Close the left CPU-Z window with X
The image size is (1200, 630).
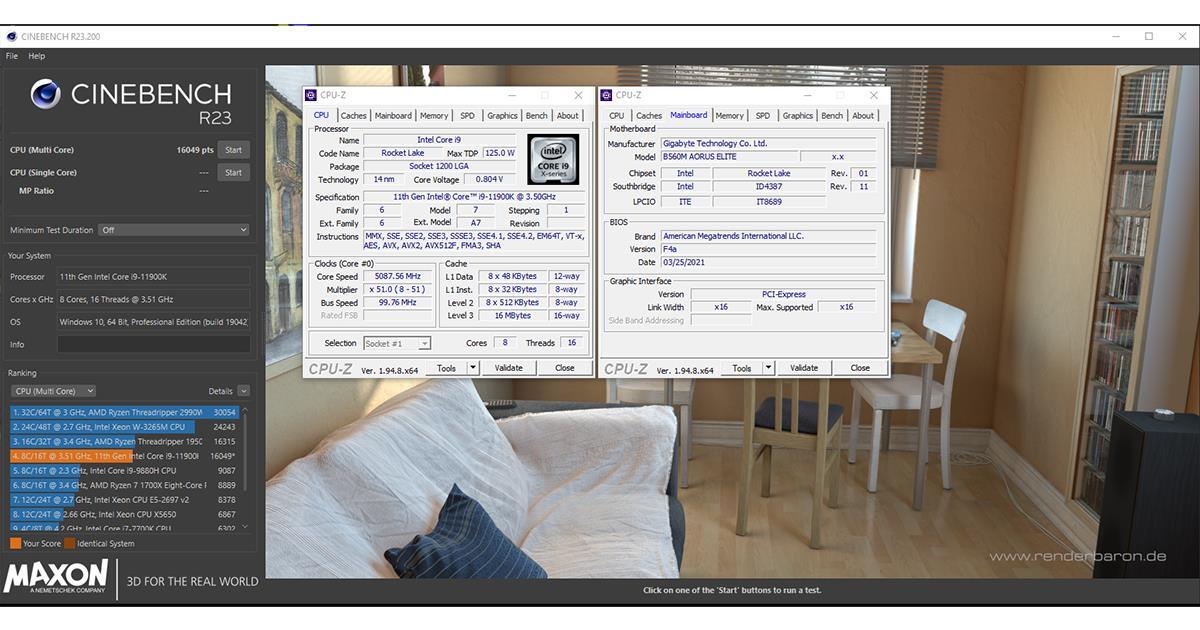578,95
